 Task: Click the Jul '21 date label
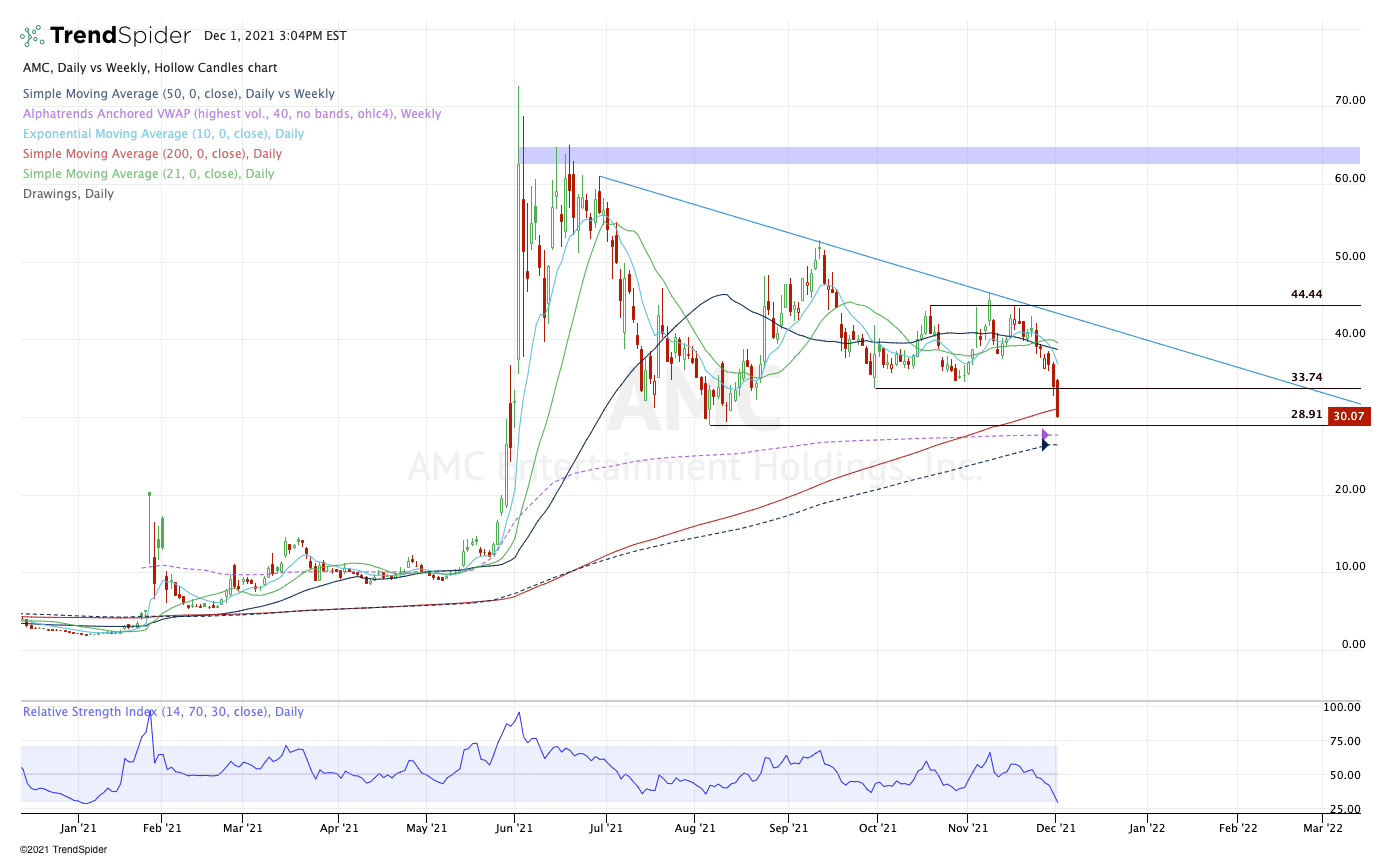606,829
